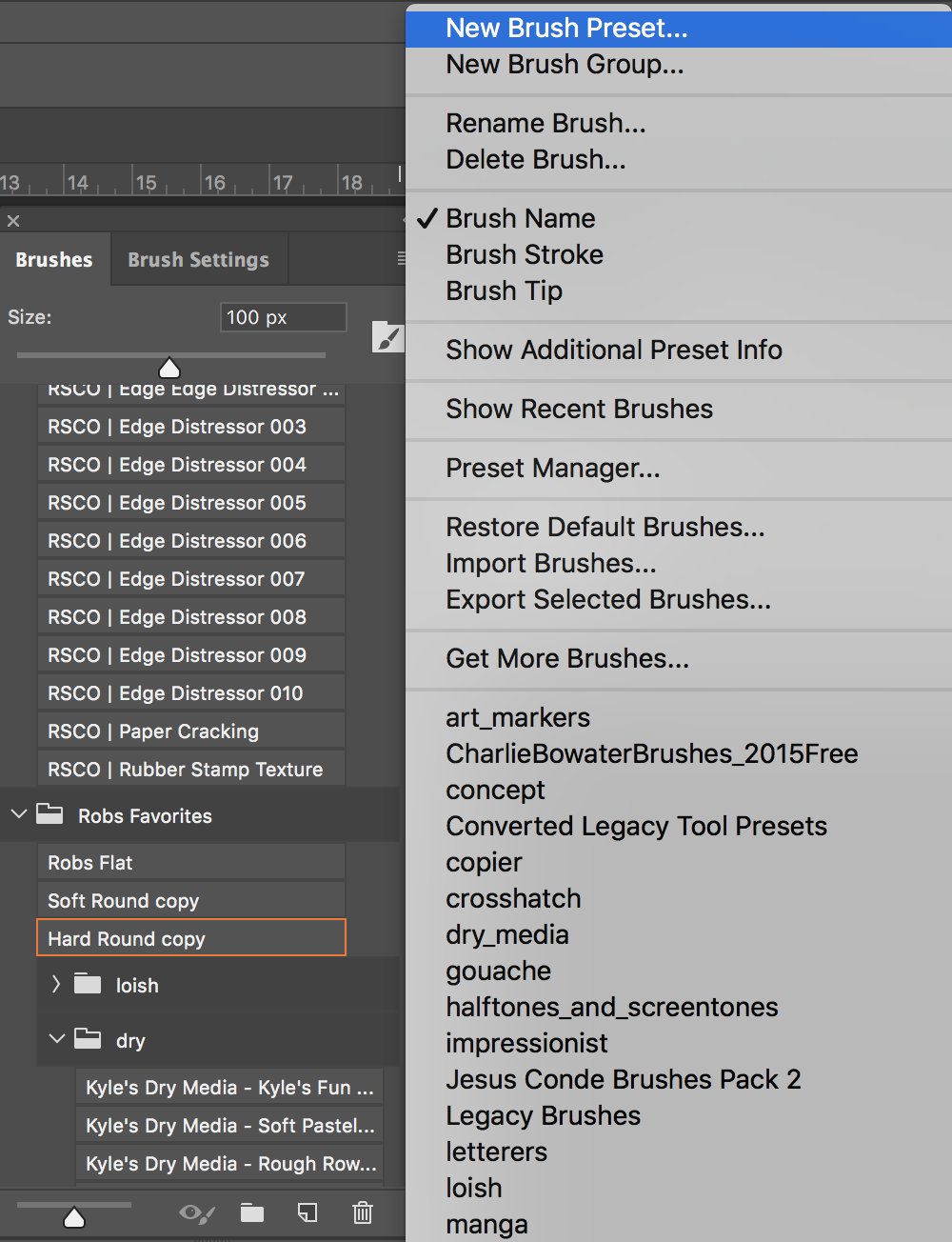Load Converted Legacy Tool Presets
The height and width of the screenshot is (1242, 952).
tap(679, 827)
